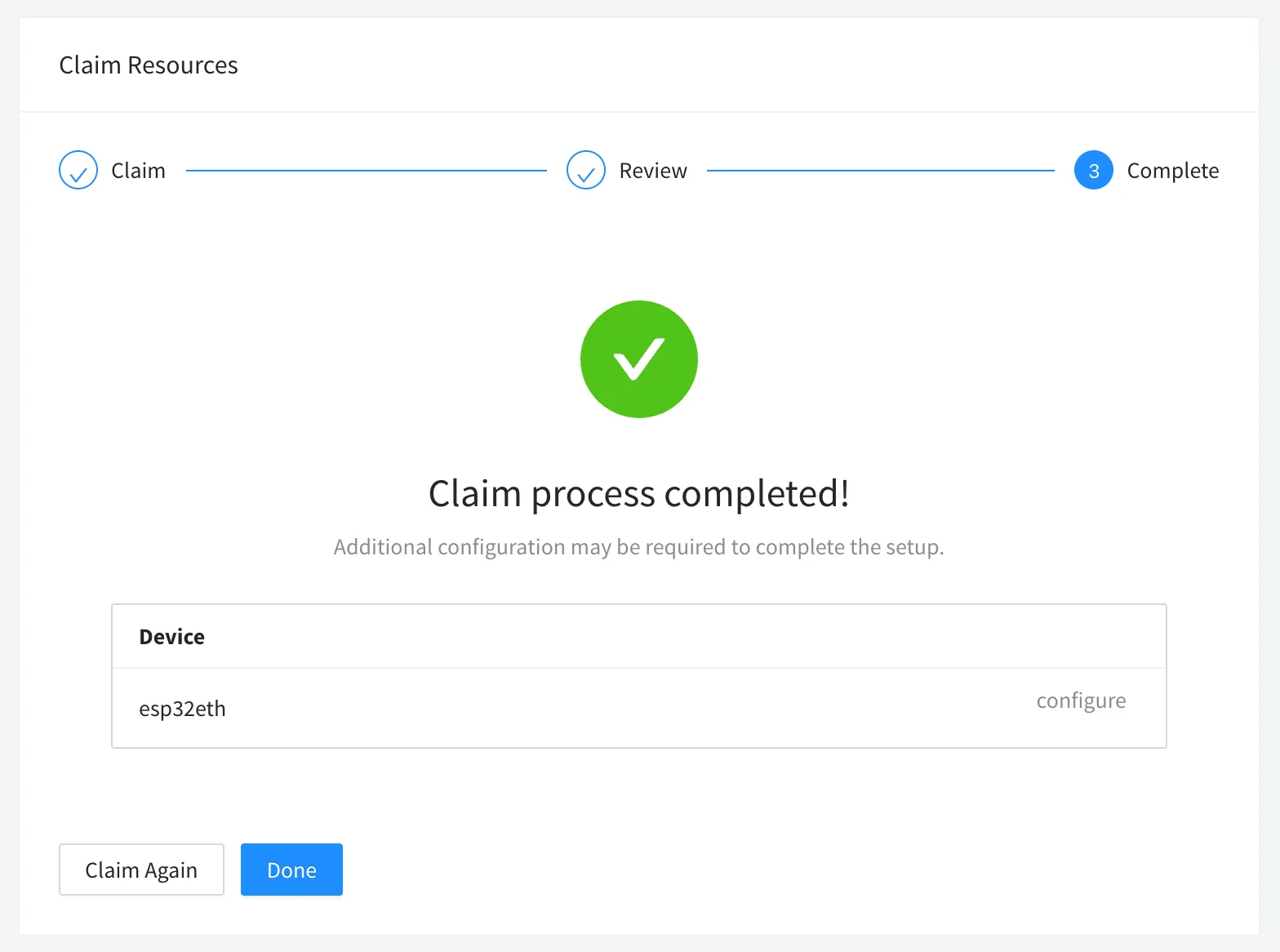
Task: Select the Review step label
Action: [653, 171]
